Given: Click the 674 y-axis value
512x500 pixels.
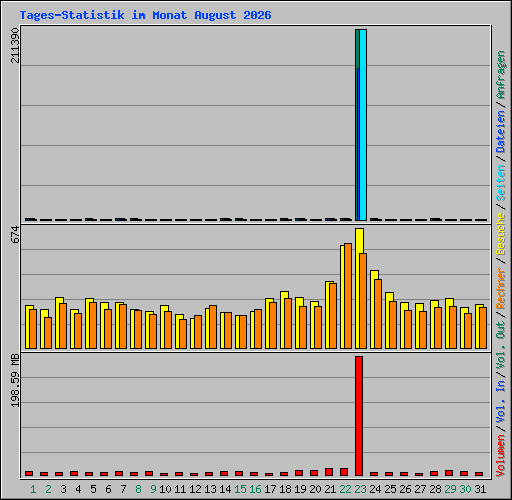Looking at the screenshot, I should (15, 234).
